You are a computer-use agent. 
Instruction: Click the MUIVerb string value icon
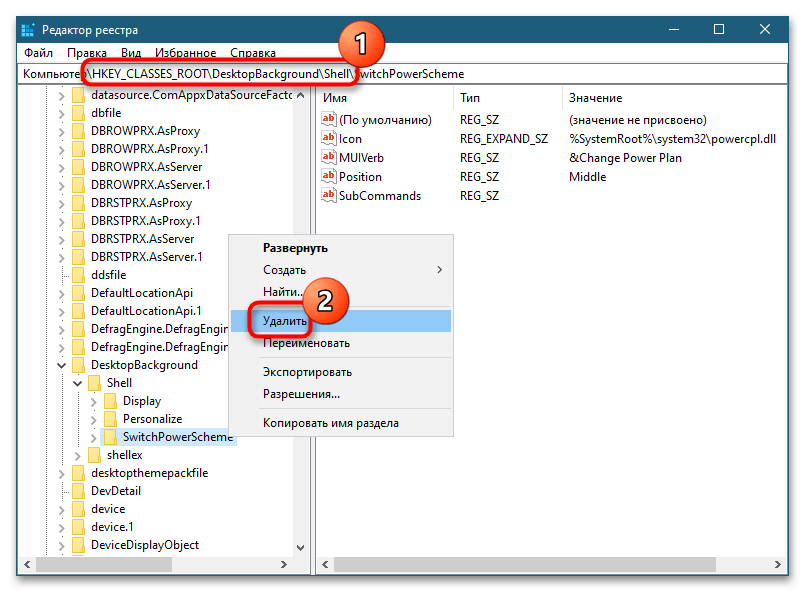(329, 157)
